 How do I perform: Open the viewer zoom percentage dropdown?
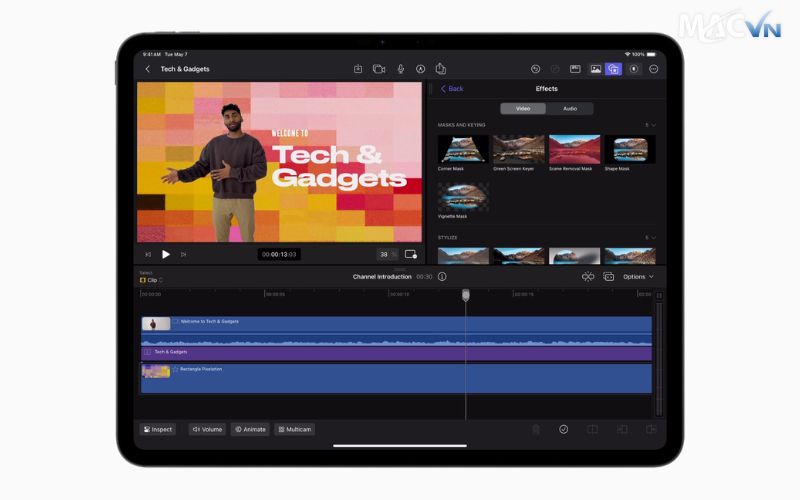click(x=387, y=254)
